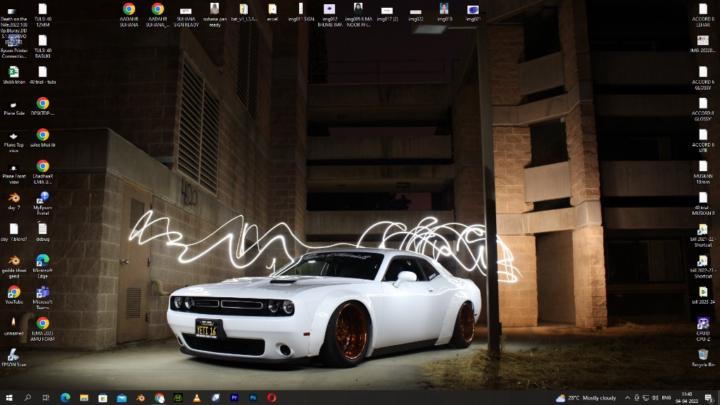This screenshot has width=720, height=405.
Task: Open Task View from the taskbar
Action: pos(46,398)
